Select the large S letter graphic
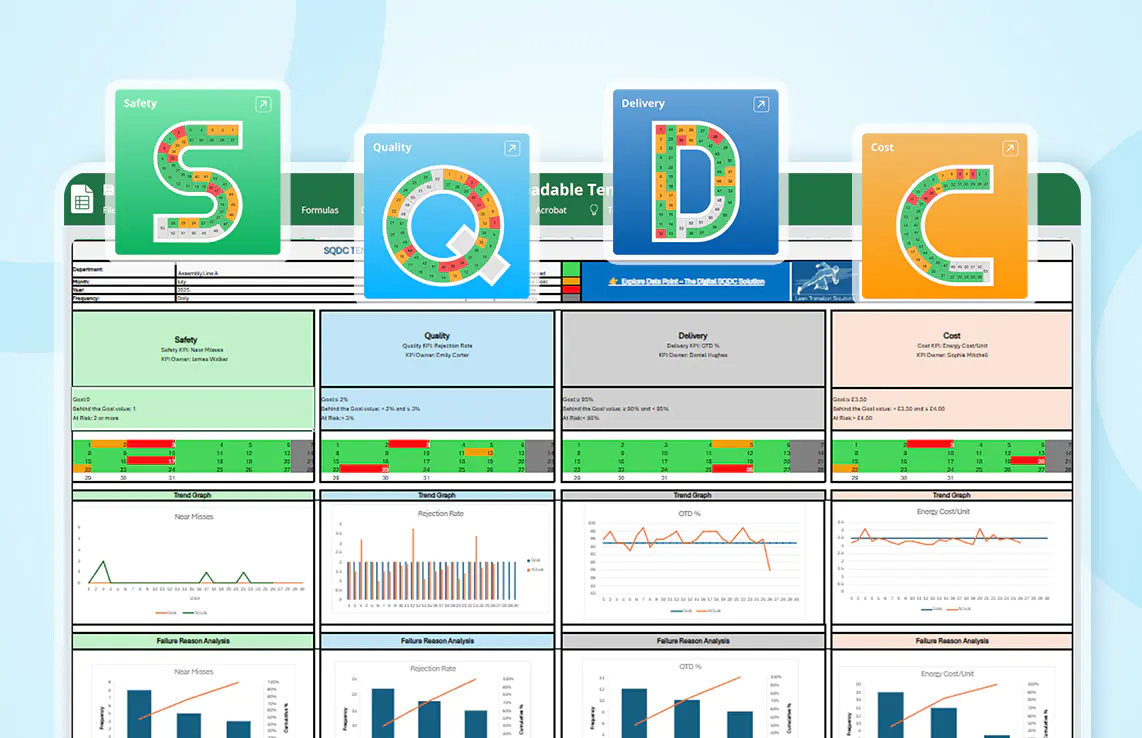Image resolution: width=1142 pixels, height=738 pixels. point(198,181)
